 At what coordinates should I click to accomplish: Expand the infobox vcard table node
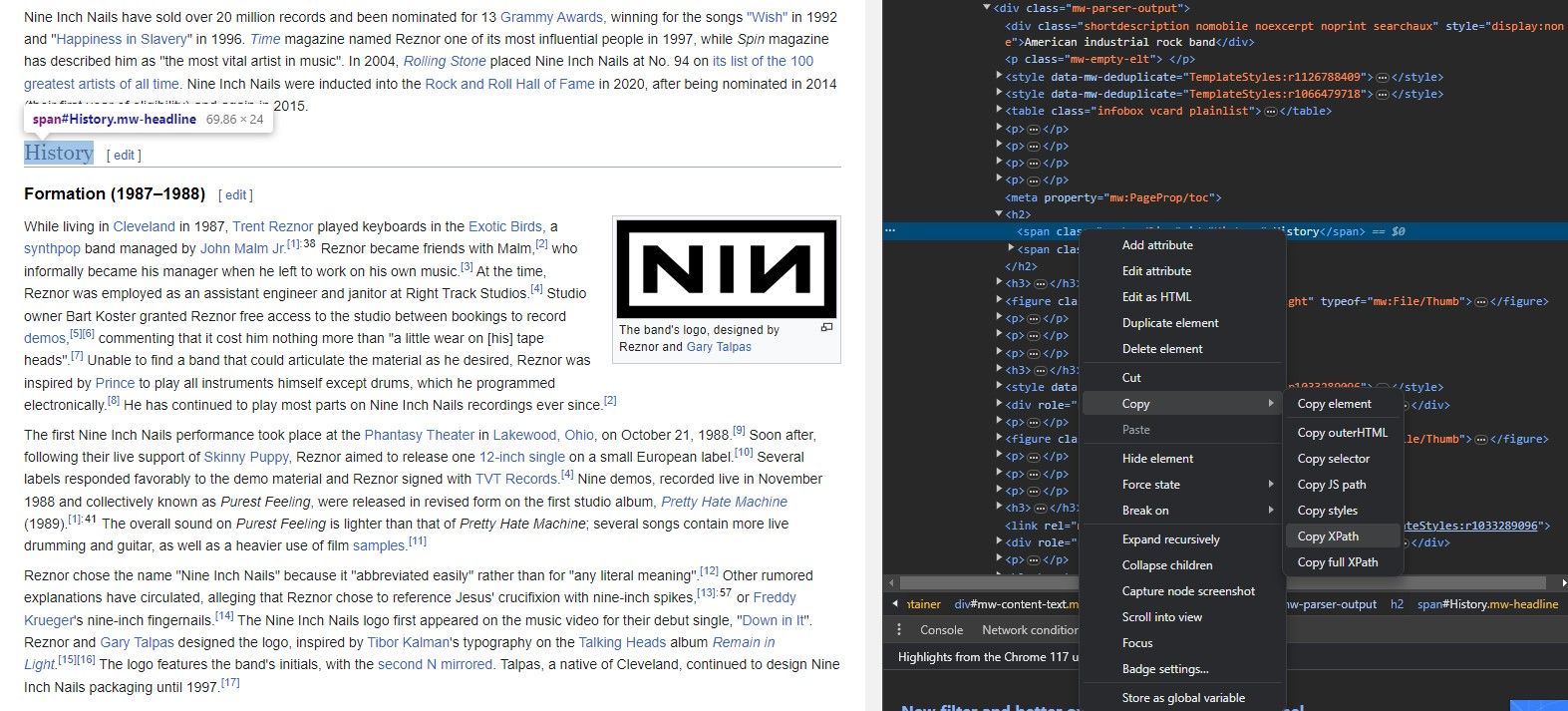pyautogui.click(x=999, y=112)
